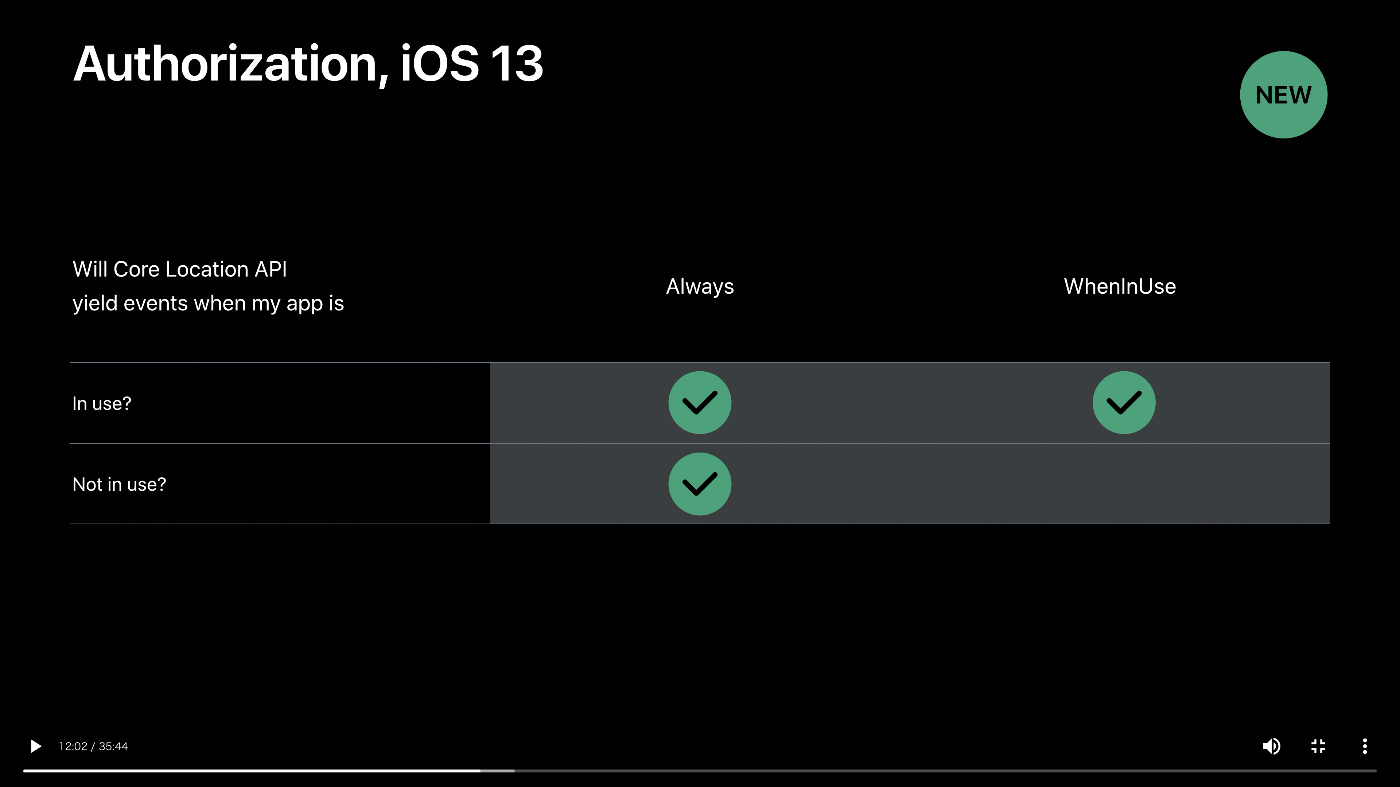Seek on the video progress bar
The height and width of the screenshot is (787, 1400).
point(700,770)
